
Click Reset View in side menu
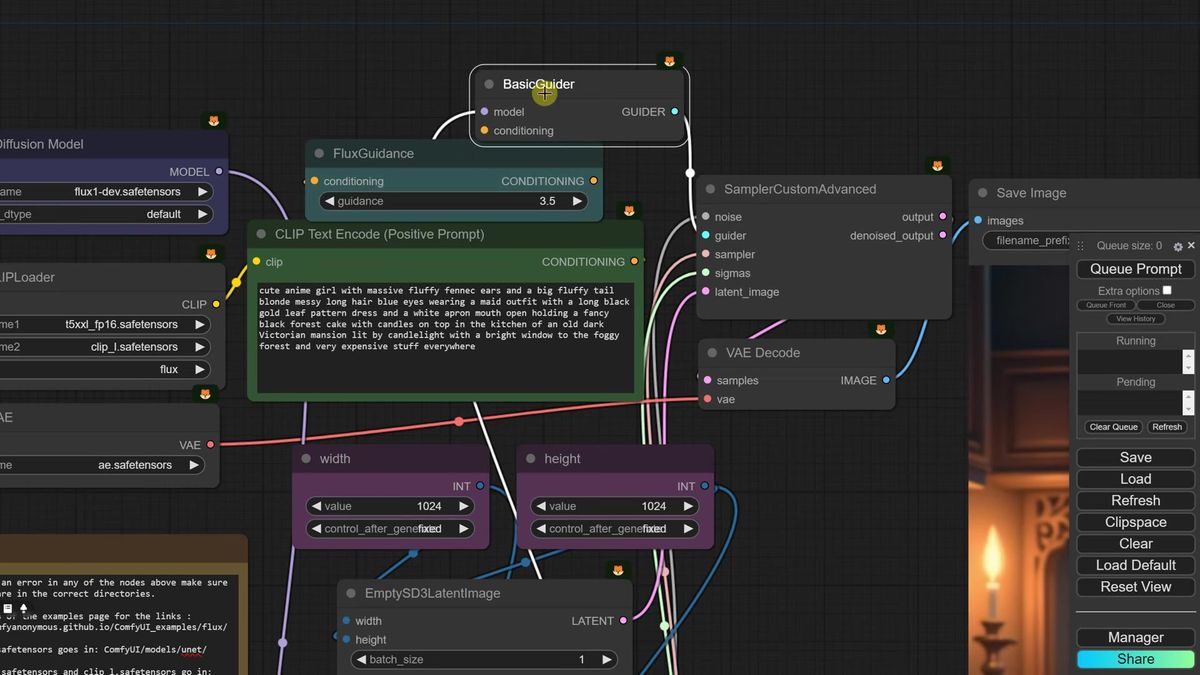pyautogui.click(x=1135, y=587)
